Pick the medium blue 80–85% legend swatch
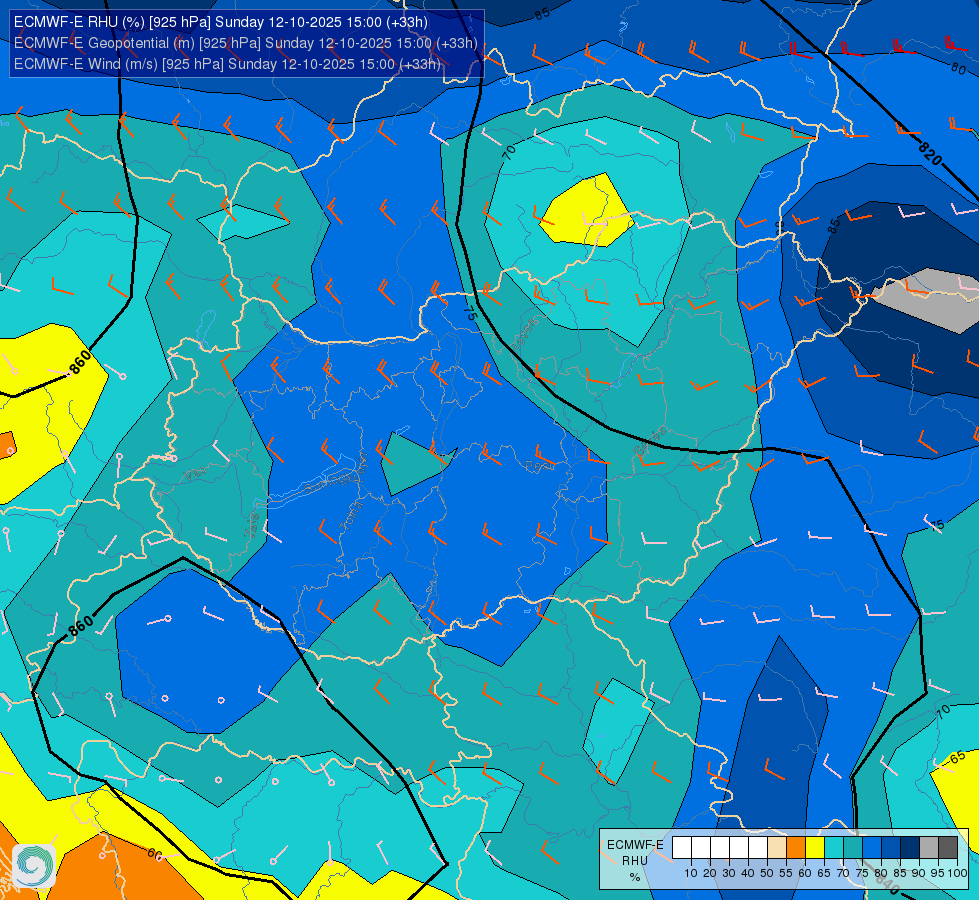Screen dimensions: 979x900 (891, 848)
